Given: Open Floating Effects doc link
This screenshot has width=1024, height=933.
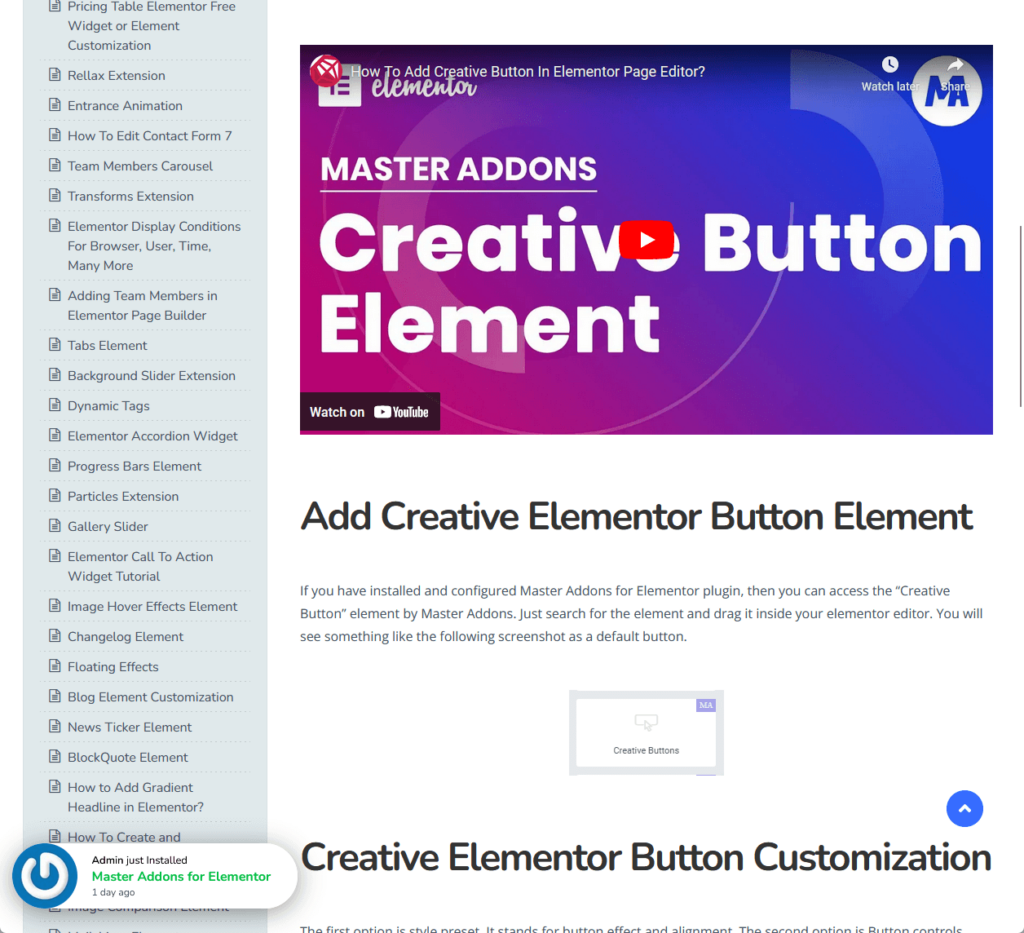Looking at the screenshot, I should (x=113, y=667).
